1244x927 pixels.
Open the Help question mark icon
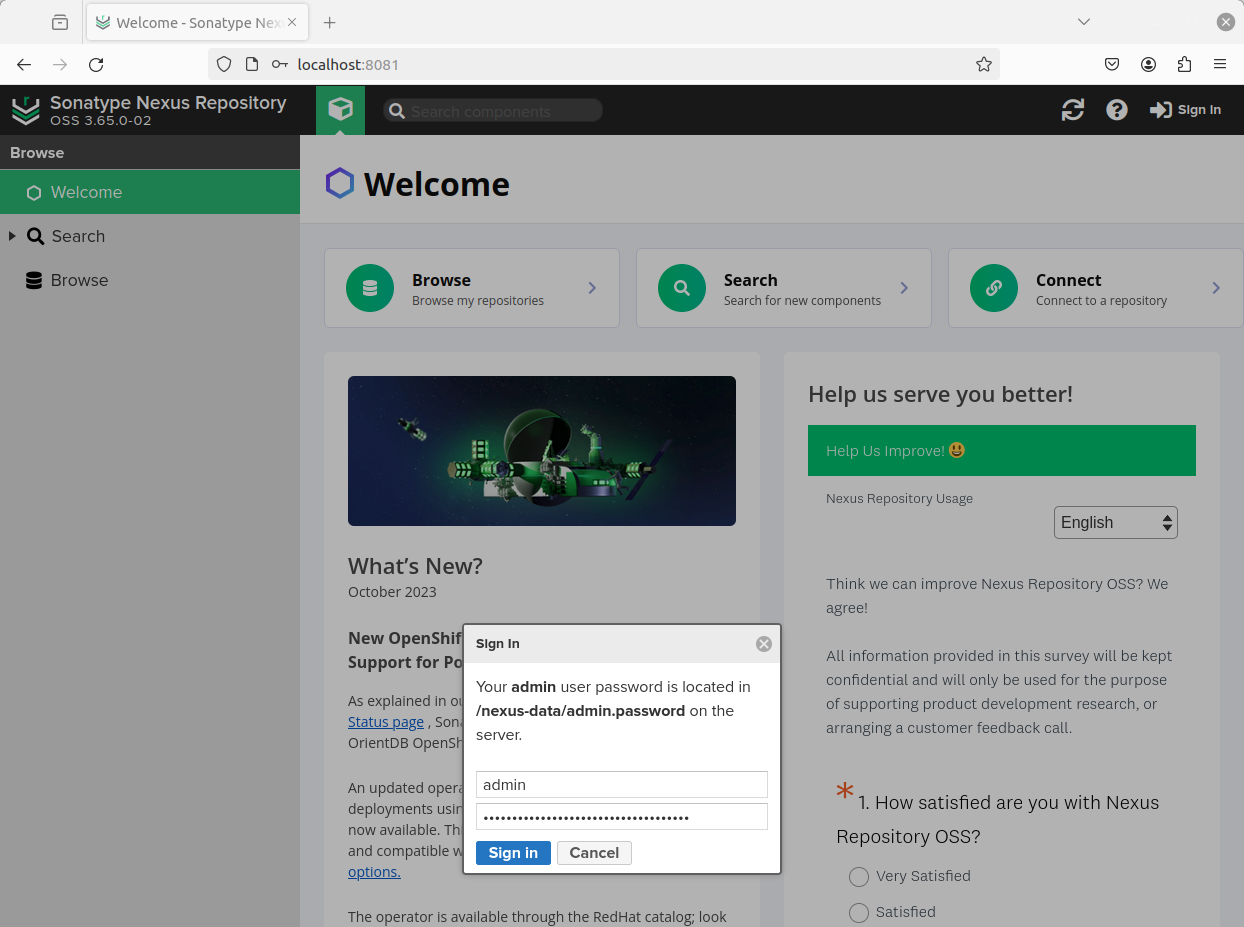click(1117, 110)
